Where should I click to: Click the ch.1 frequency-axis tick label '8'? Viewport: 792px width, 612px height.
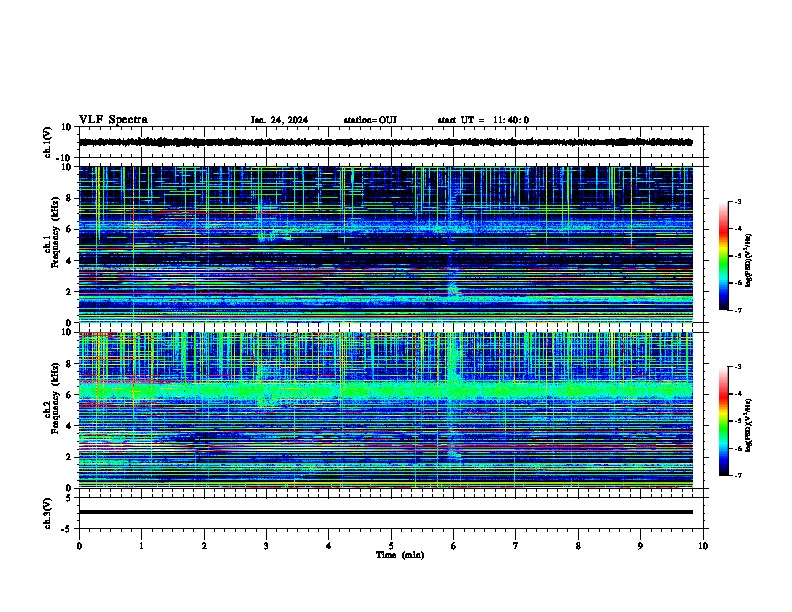(70, 198)
